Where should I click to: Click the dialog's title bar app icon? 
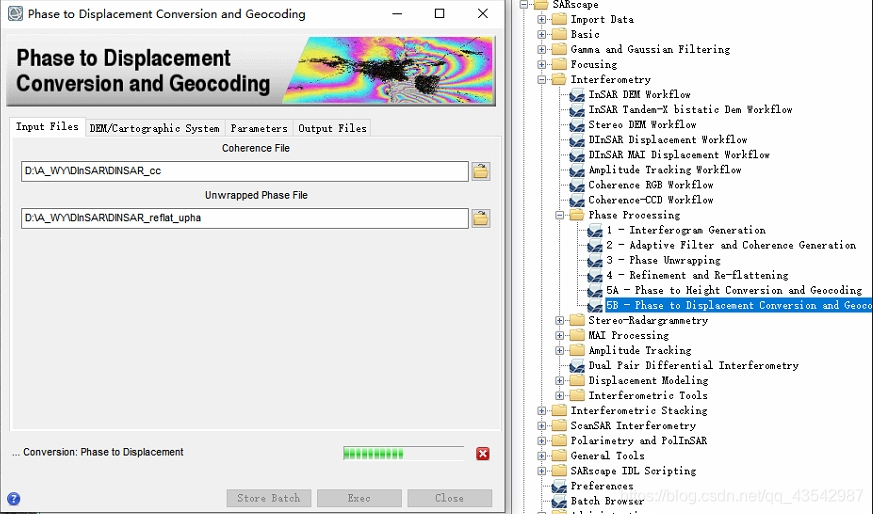click(x=15, y=13)
